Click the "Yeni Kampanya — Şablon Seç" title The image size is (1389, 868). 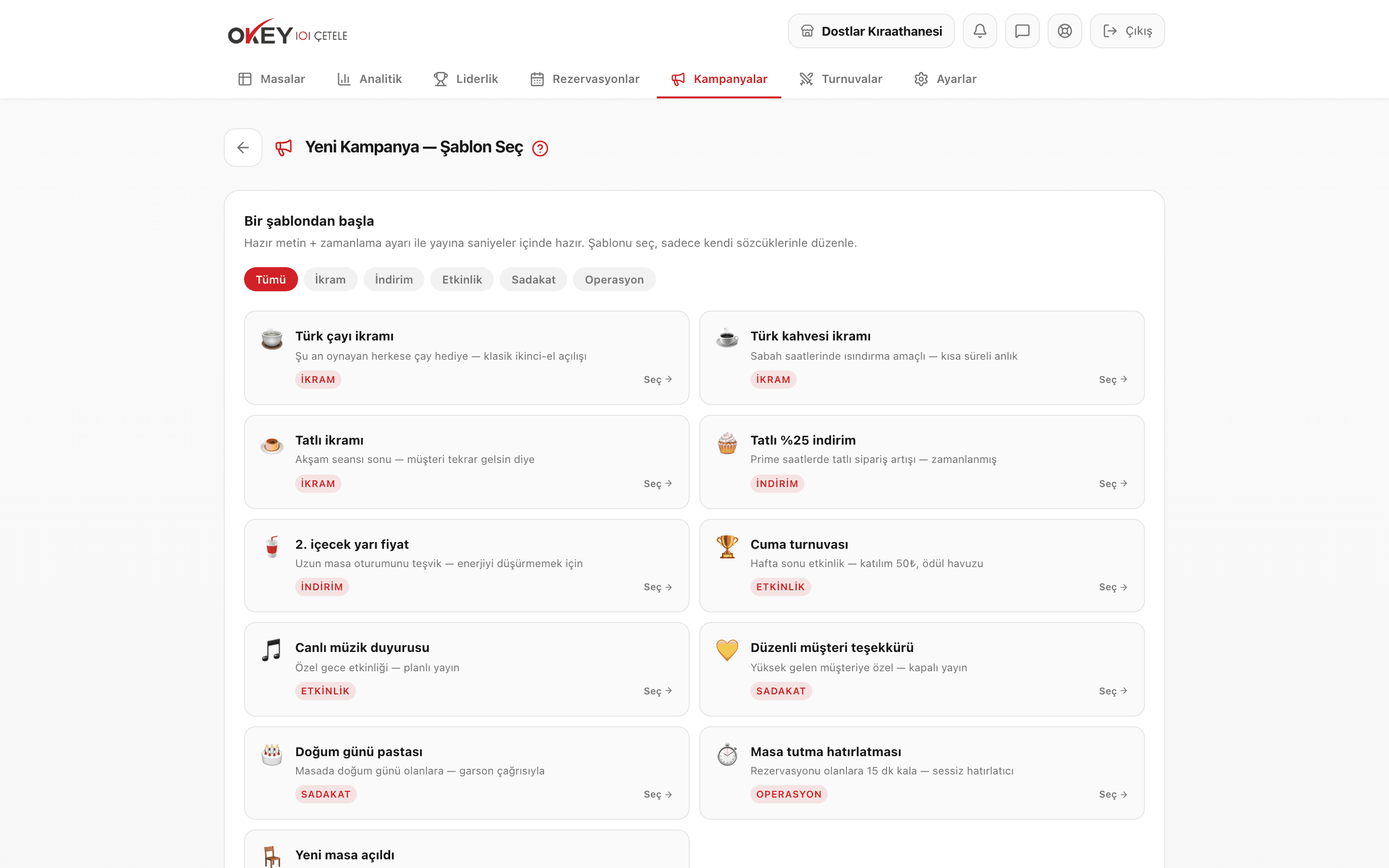414,147
